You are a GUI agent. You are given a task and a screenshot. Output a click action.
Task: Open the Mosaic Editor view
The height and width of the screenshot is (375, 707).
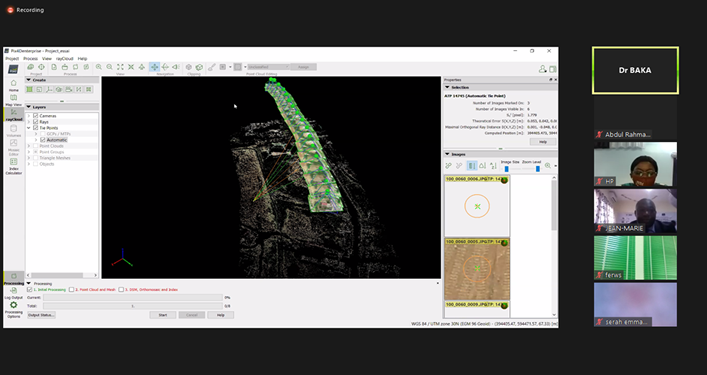coord(14,147)
